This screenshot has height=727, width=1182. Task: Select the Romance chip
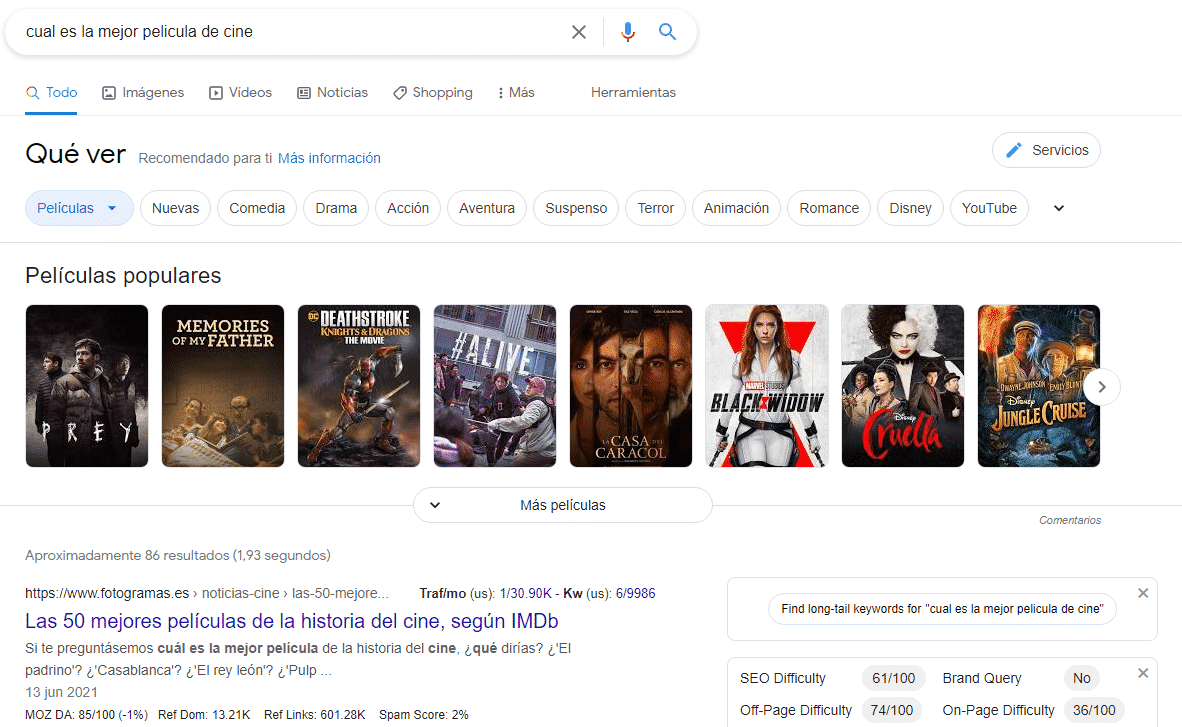point(829,208)
